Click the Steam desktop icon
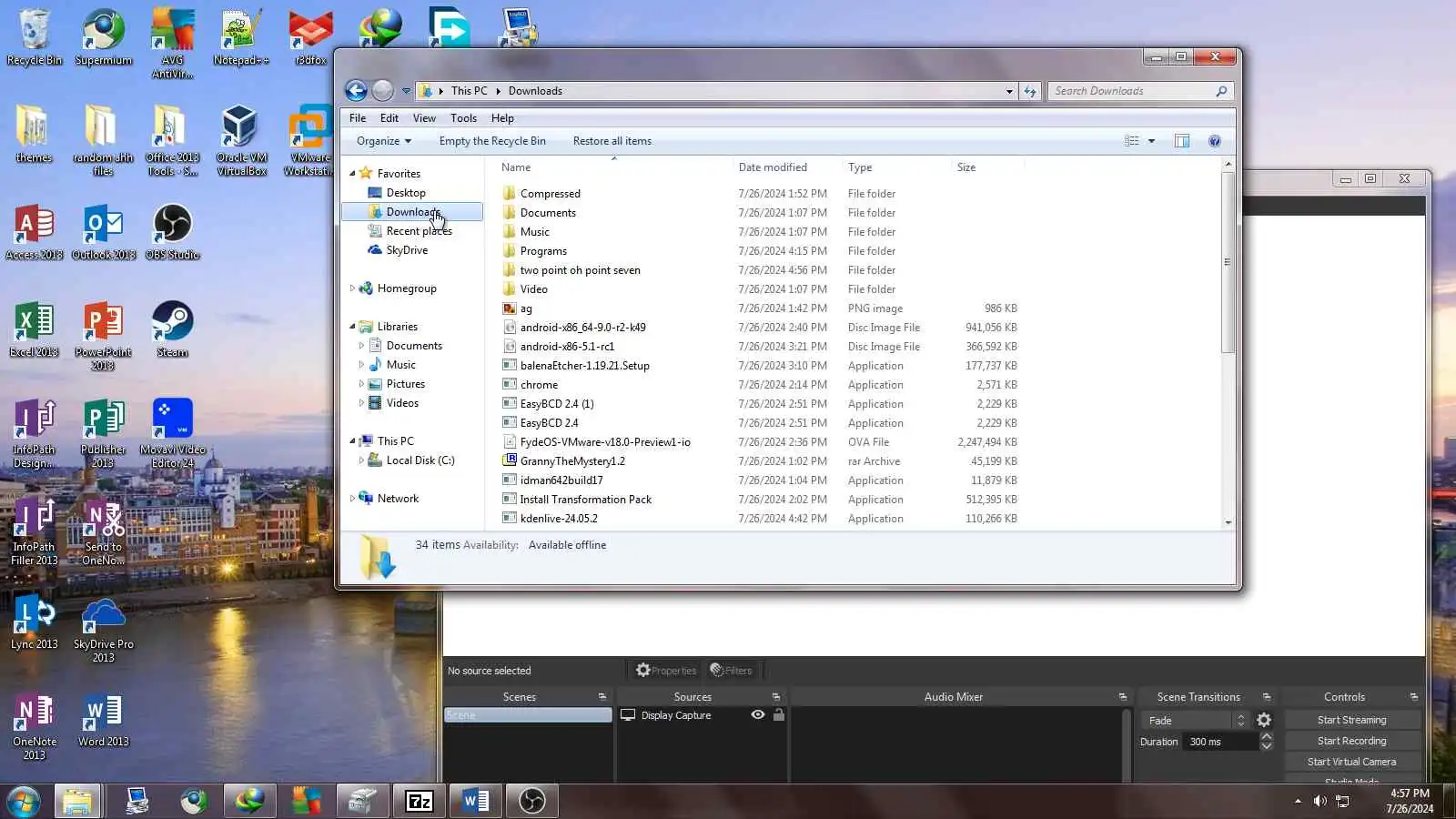The image size is (1456, 819). [x=172, y=329]
